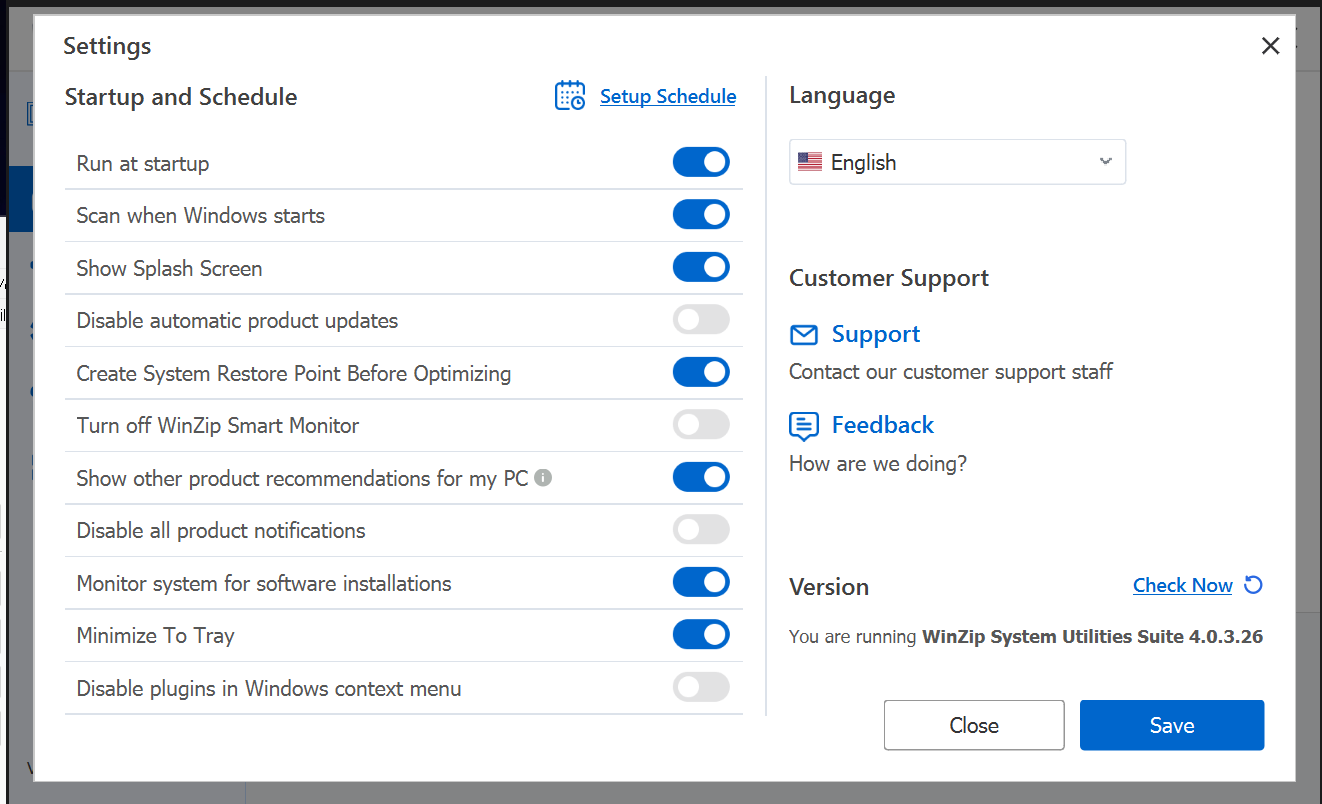Switch on Turn off WinZip Smart Monitor
1322x804 pixels.
click(701, 425)
